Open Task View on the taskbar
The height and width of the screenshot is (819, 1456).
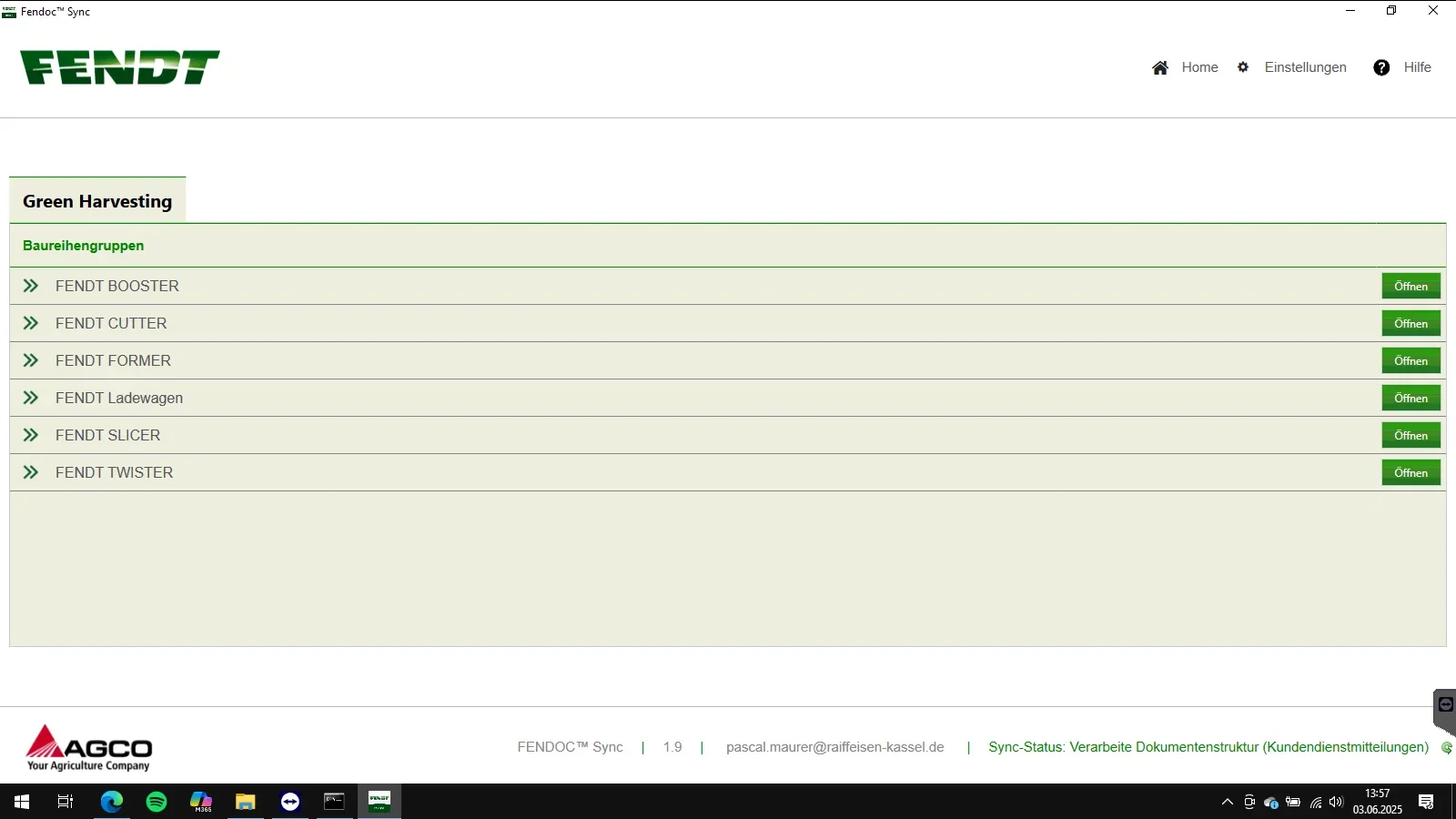pyautogui.click(x=66, y=802)
